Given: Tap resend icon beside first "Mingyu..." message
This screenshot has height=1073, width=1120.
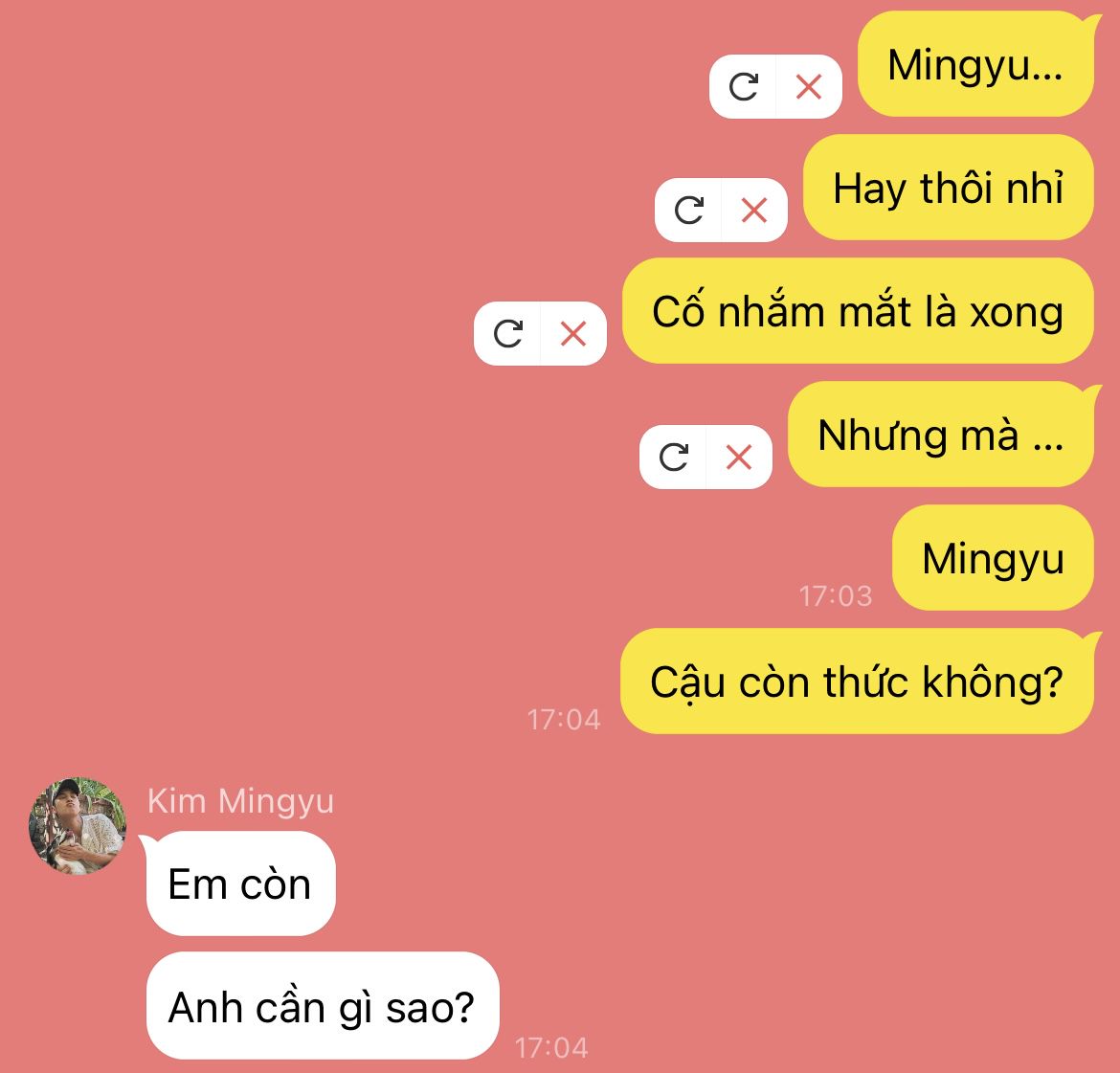Looking at the screenshot, I should pos(743,87).
